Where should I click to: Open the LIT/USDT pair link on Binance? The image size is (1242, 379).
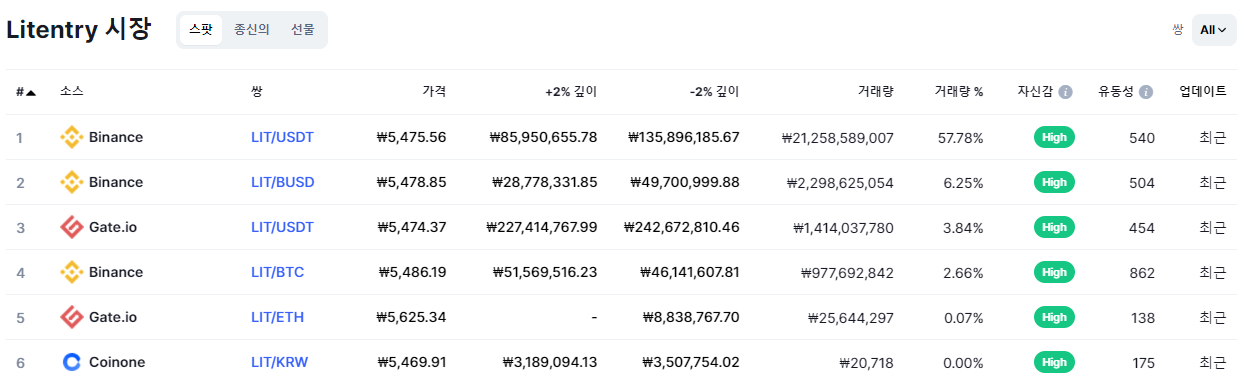tap(282, 137)
